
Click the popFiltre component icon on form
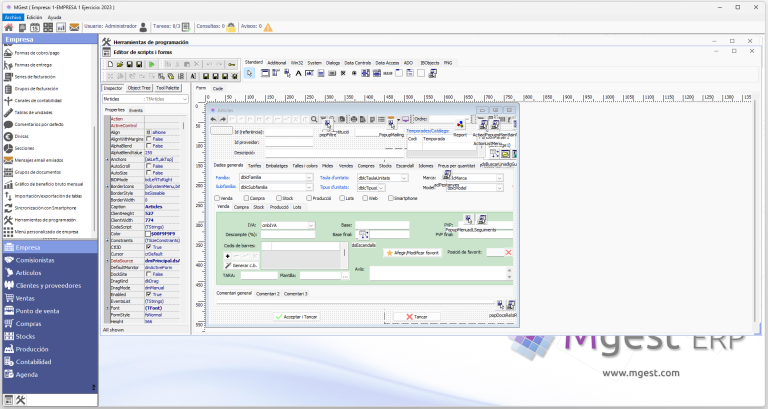pos(328,124)
